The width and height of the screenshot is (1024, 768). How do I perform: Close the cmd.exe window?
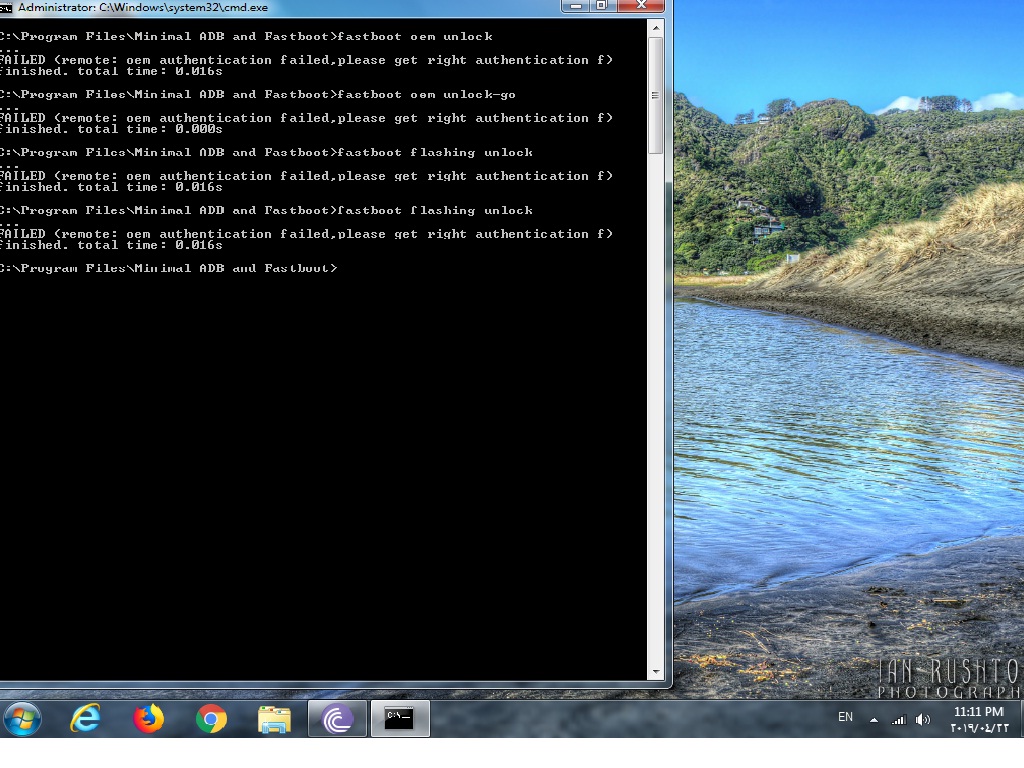[x=641, y=6]
